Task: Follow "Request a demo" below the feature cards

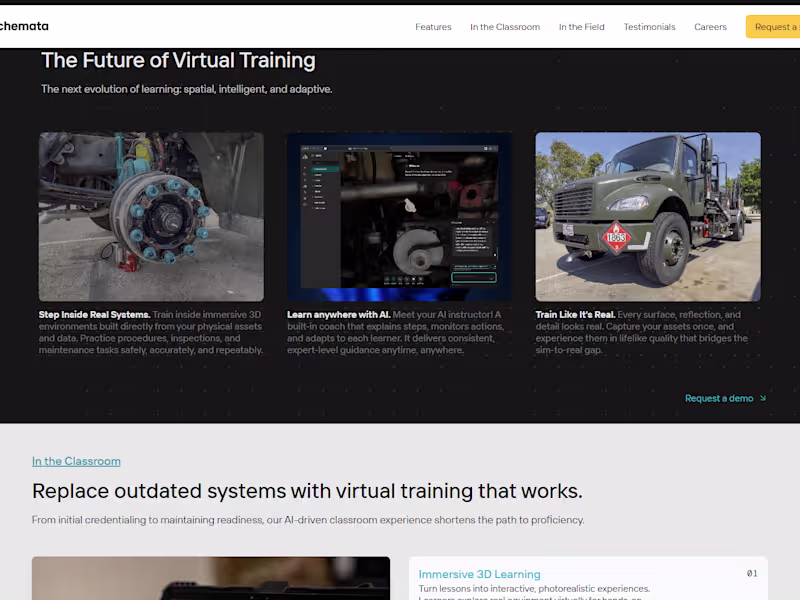Action: [719, 398]
